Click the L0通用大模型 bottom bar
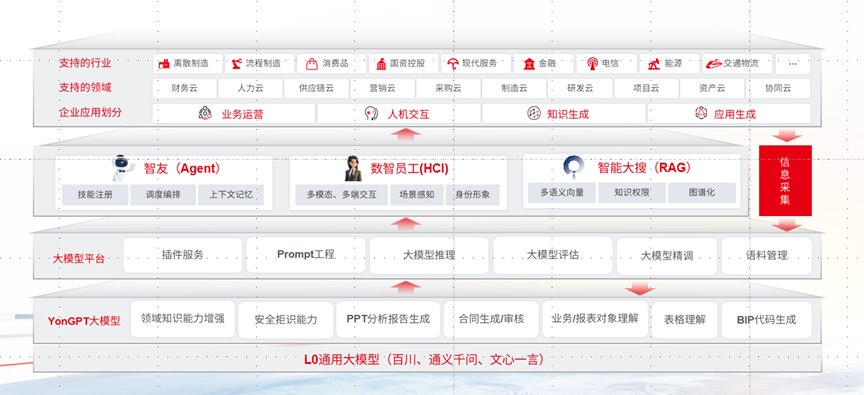Viewport: 864px width, 395px height. pyautogui.click(x=427, y=360)
